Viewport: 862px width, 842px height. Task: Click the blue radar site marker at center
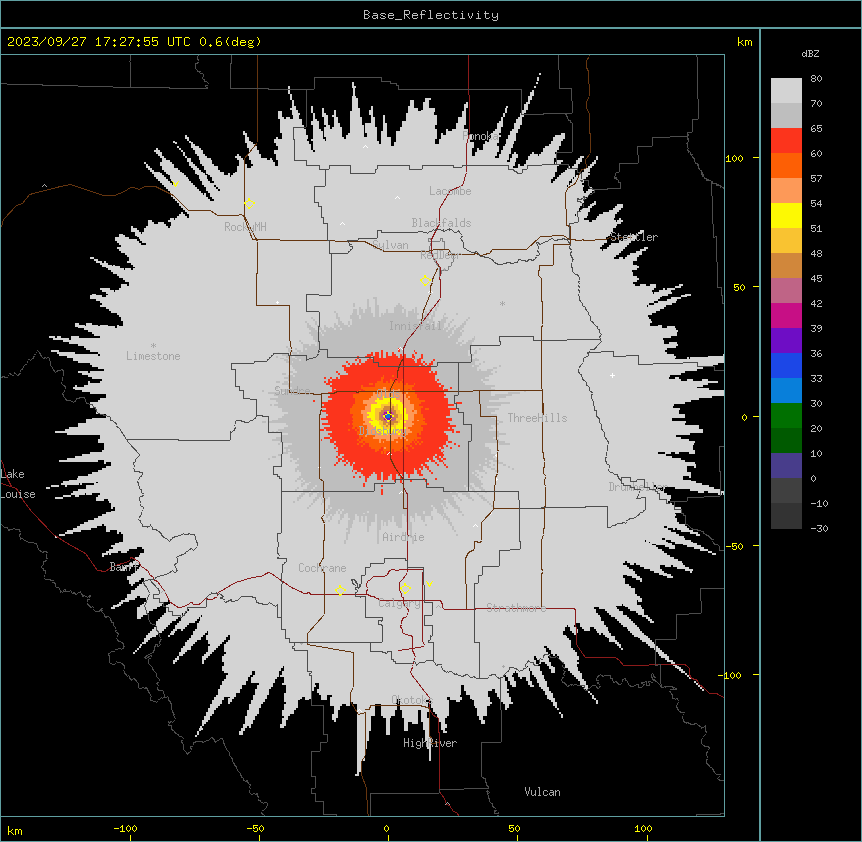tap(388, 417)
